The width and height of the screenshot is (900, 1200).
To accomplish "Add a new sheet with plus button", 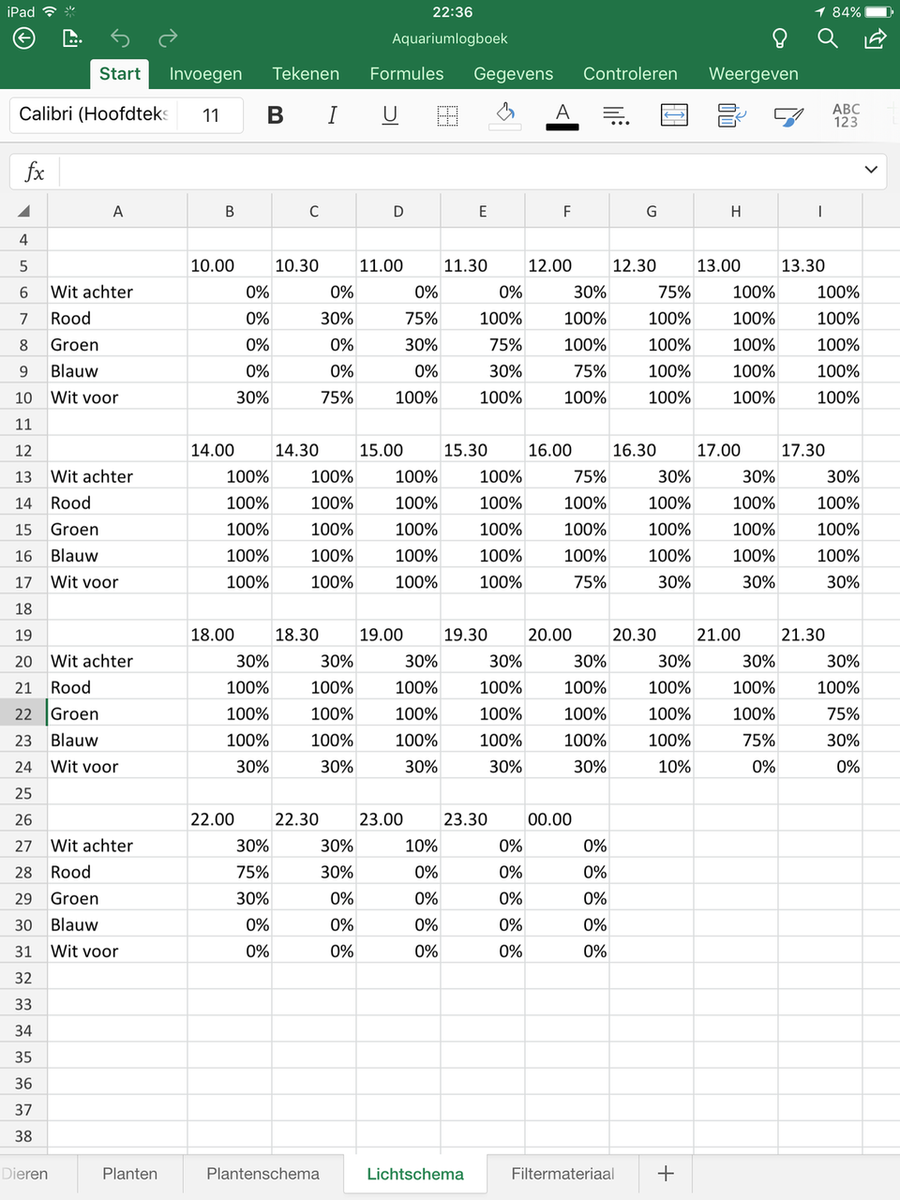I will tap(666, 1174).
